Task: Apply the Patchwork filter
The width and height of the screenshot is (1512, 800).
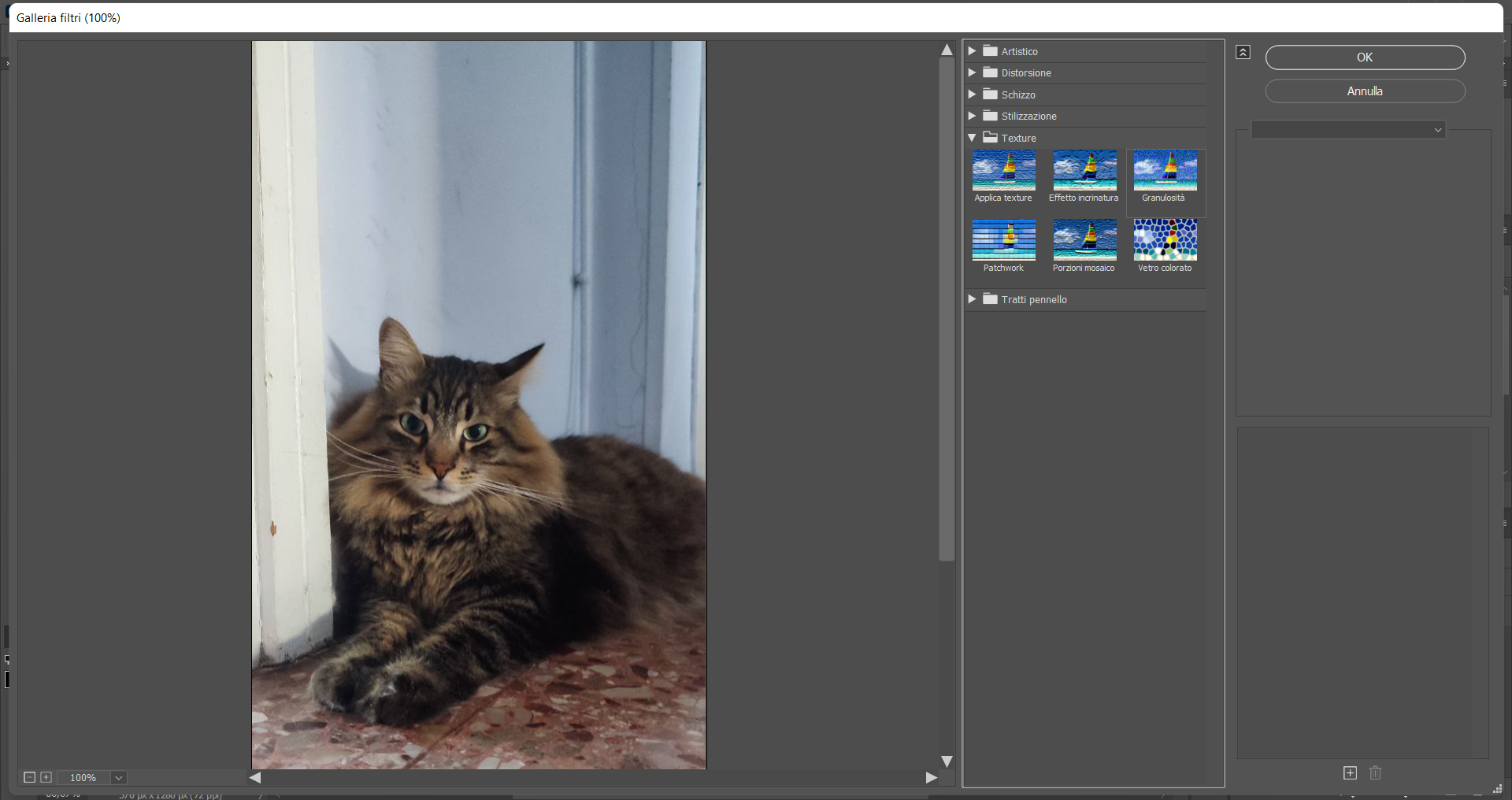Action: pyautogui.click(x=1003, y=239)
